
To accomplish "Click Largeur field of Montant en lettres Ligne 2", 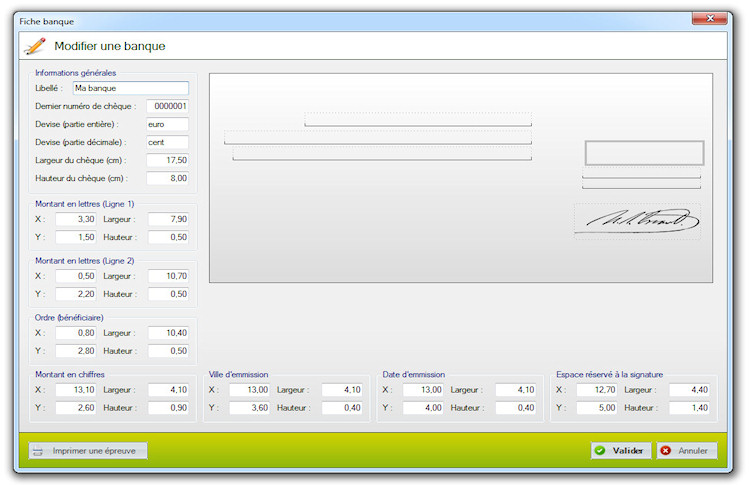I will [x=168, y=276].
